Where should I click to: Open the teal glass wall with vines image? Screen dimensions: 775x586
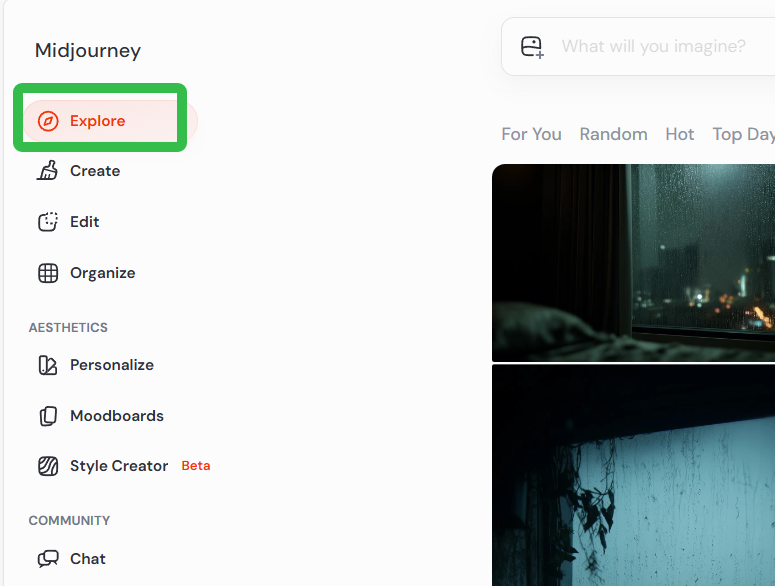(x=633, y=475)
